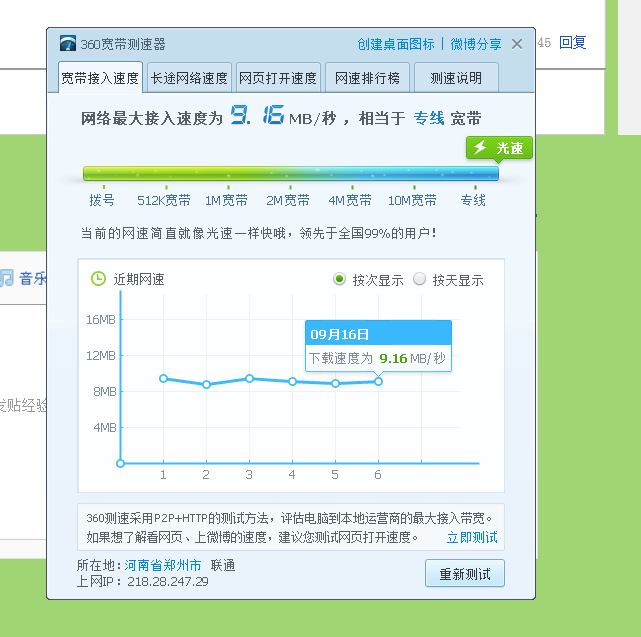Close the 360宽带测速器 window
Screen dimensions: 641x637
[x=517, y=44]
